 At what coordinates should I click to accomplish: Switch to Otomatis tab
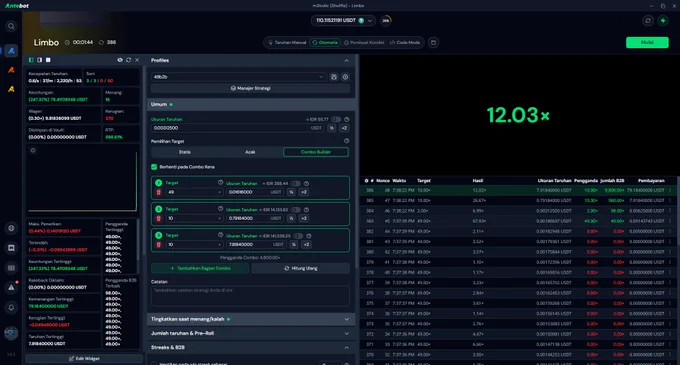(325, 42)
